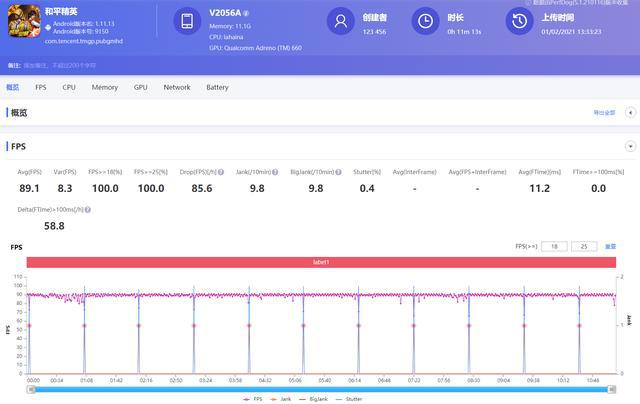The image size is (640, 404).
Task: Toggle Jank series in chart legend
Action: coord(284,399)
